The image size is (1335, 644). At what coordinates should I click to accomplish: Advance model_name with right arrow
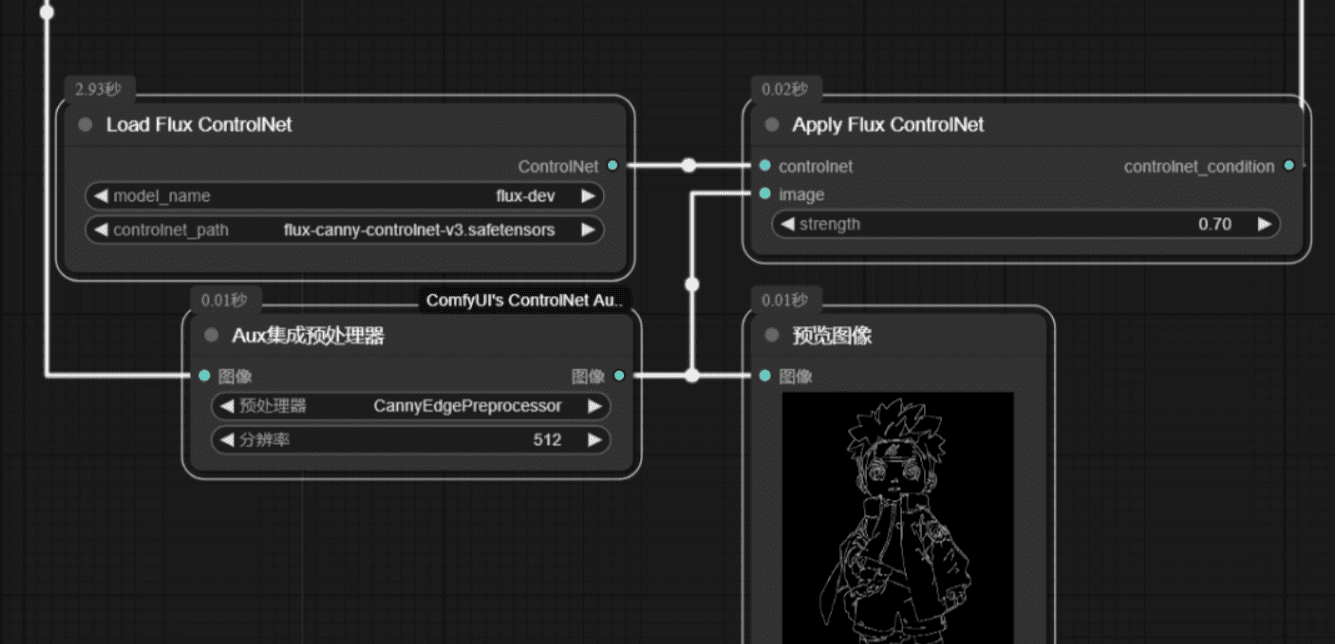click(x=589, y=196)
